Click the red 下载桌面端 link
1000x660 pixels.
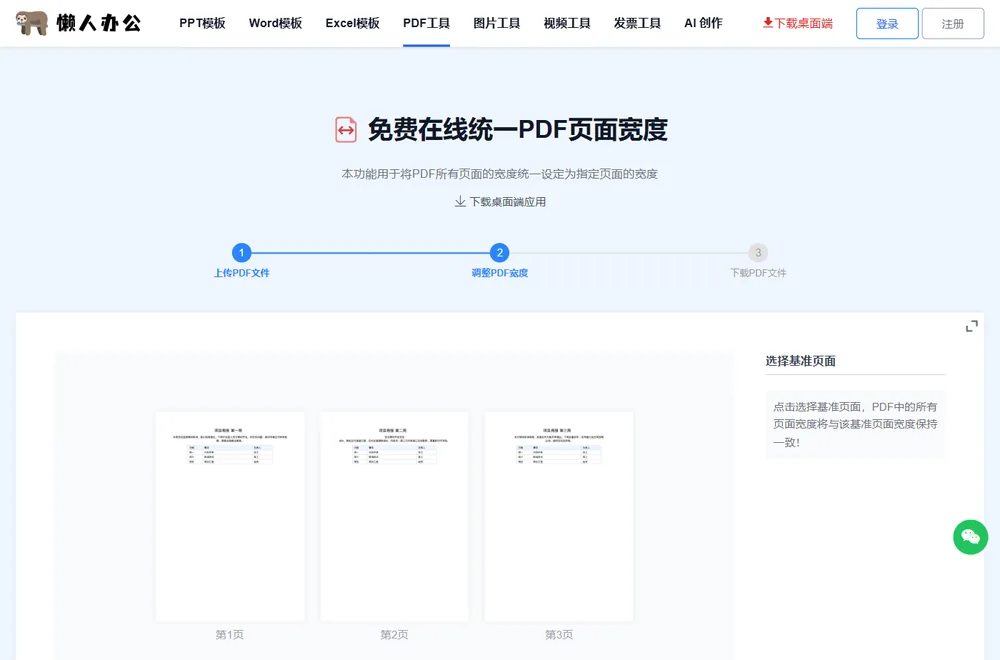(x=798, y=24)
